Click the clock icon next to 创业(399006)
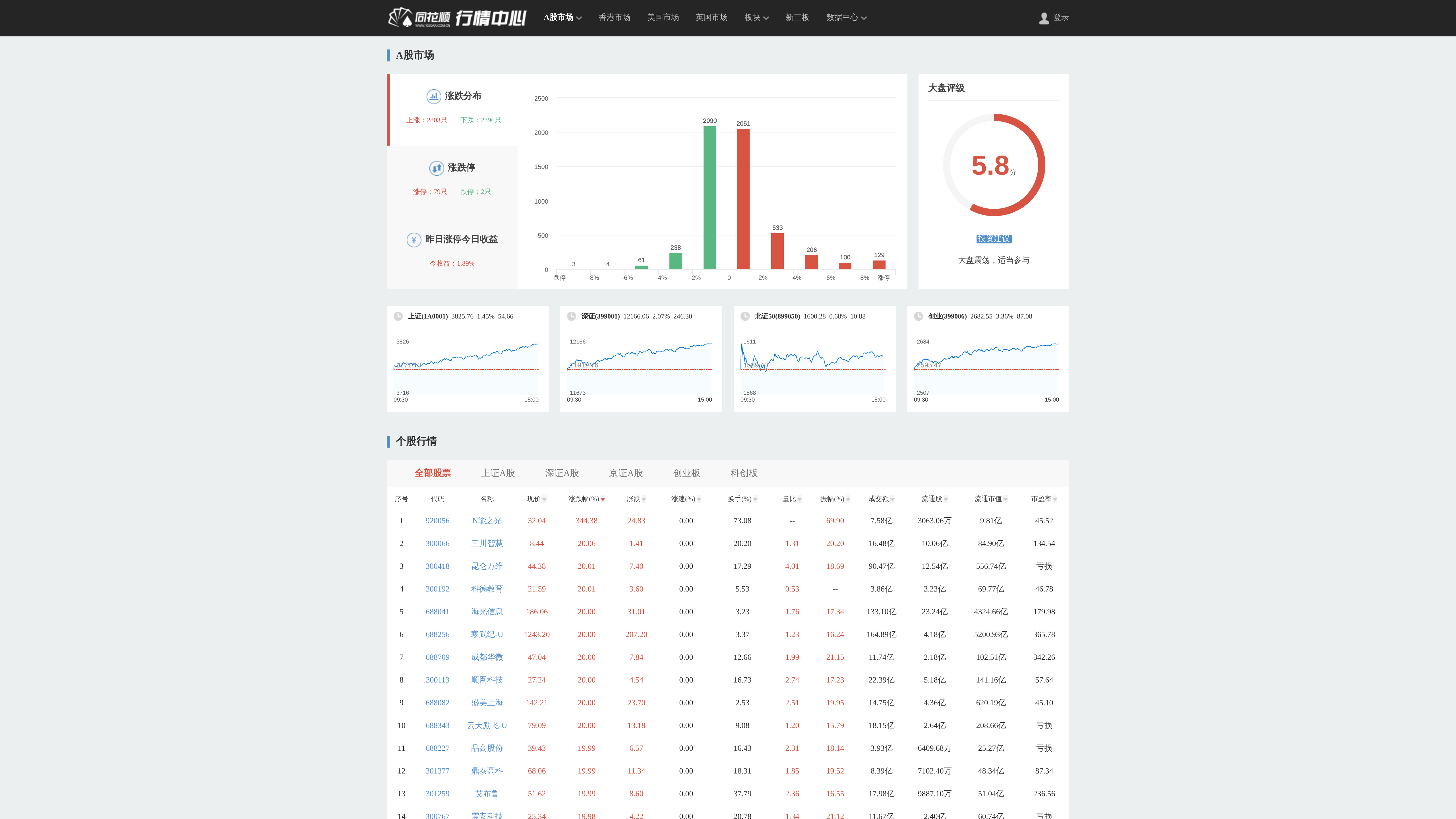The image size is (1456, 819). click(x=919, y=317)
